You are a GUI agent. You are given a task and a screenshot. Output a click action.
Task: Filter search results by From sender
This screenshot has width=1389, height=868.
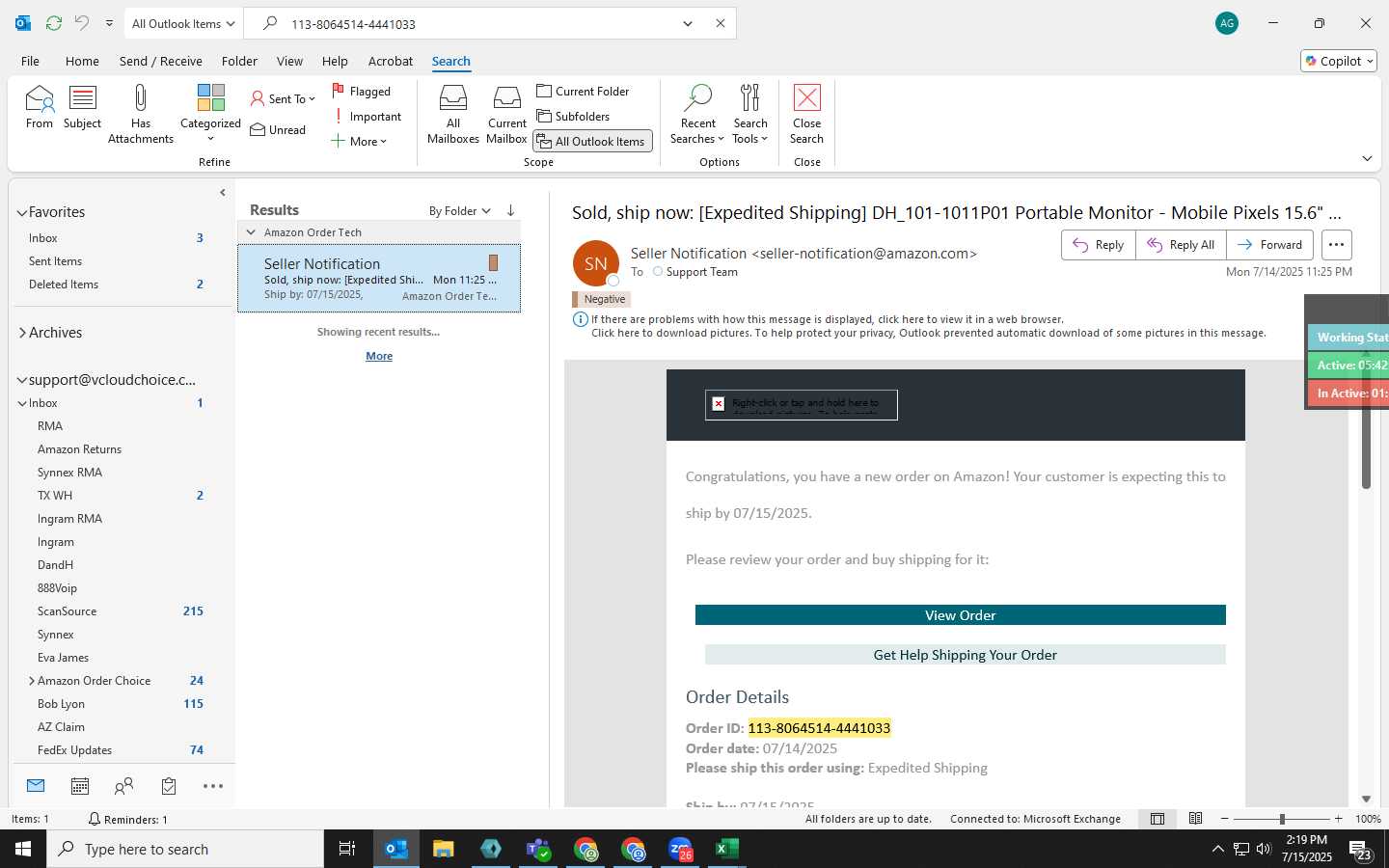coord(40,107)
